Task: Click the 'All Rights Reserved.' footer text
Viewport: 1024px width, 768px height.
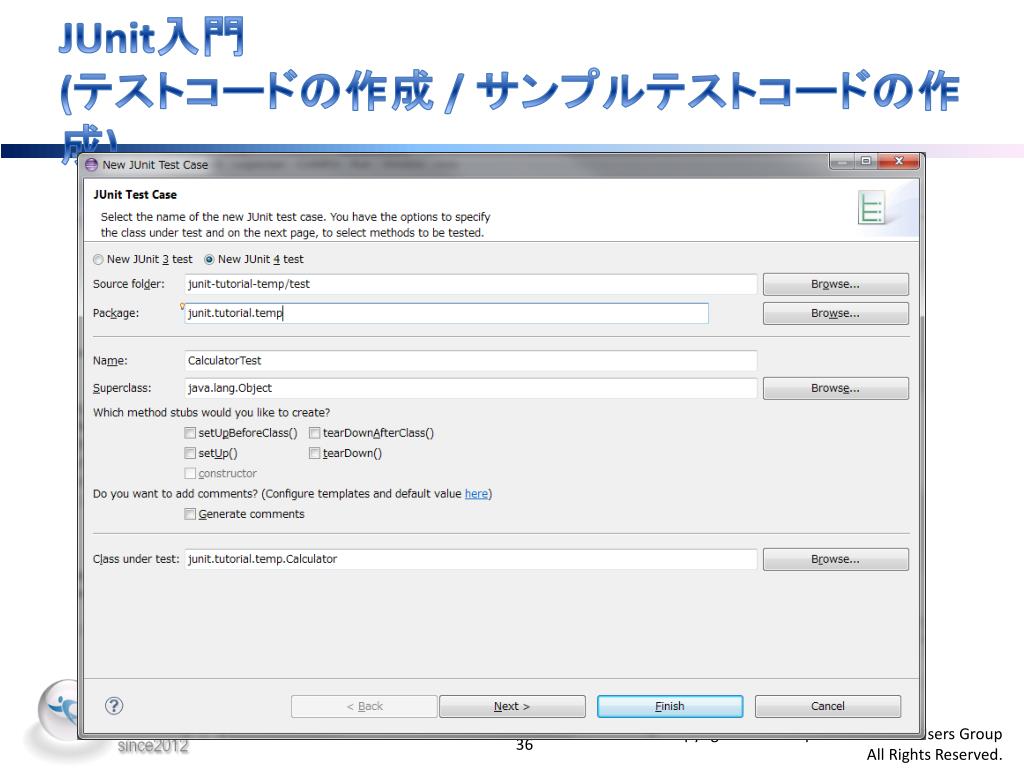Action: [x=935, y=754]
